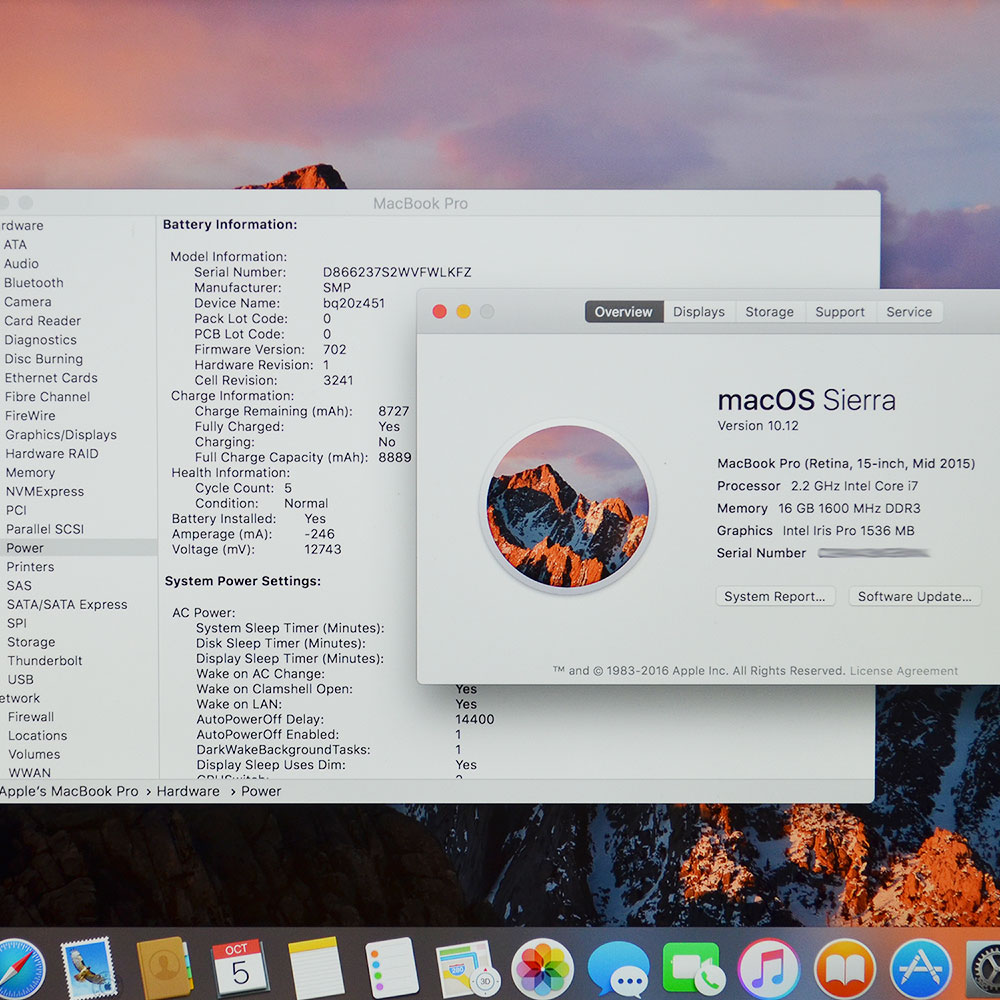Launch the Mail app in the Dock
The image size is (1000, 1000).
[x=89, y=968]
